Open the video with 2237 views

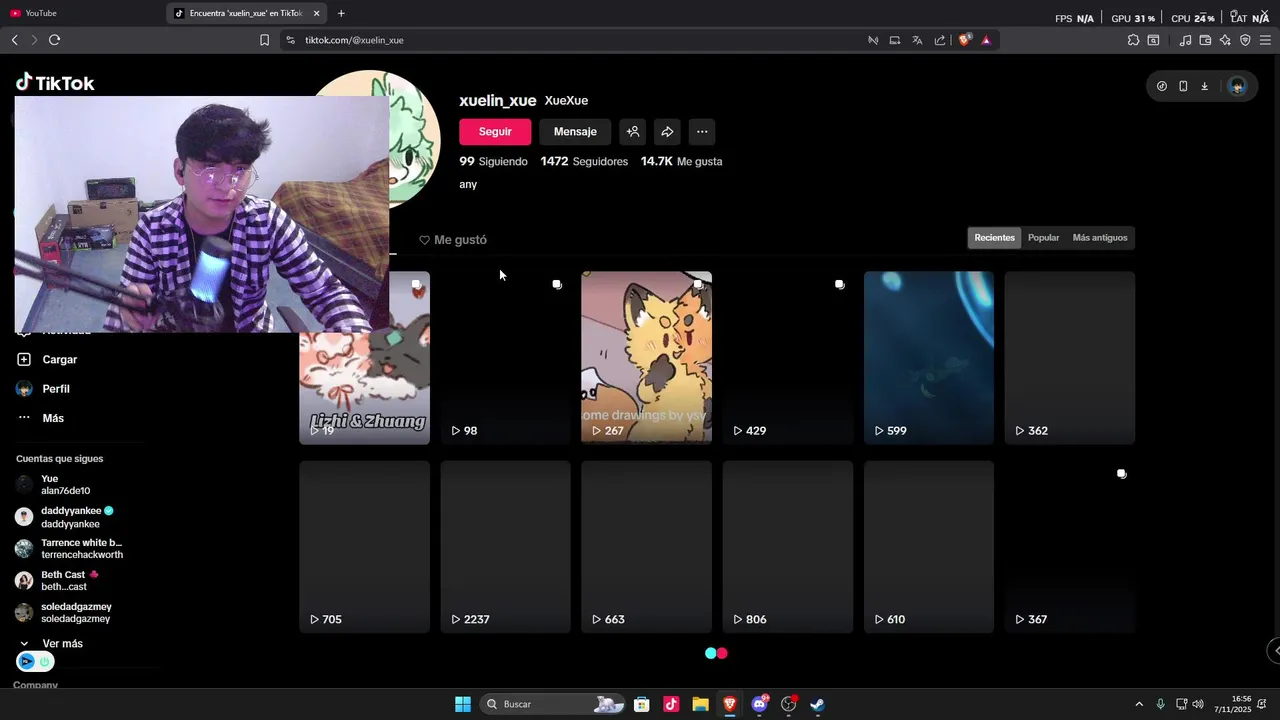[x=505, y=546]
